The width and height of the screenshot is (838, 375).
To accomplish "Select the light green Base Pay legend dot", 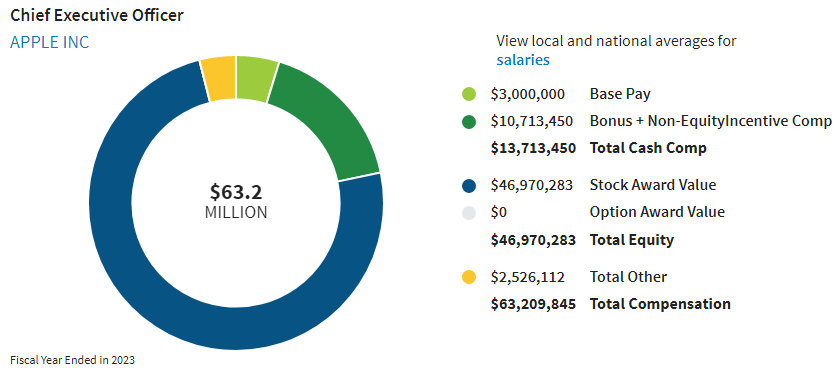I will pyautogui.click(x=469, y=95).
